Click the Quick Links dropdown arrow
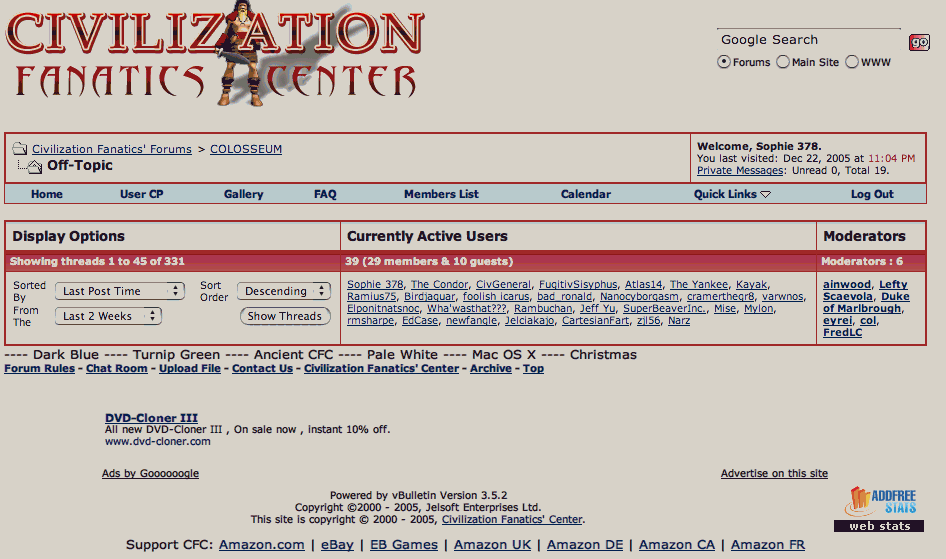Viewport: 946px width, 559px height. click(x=766, y=194)
